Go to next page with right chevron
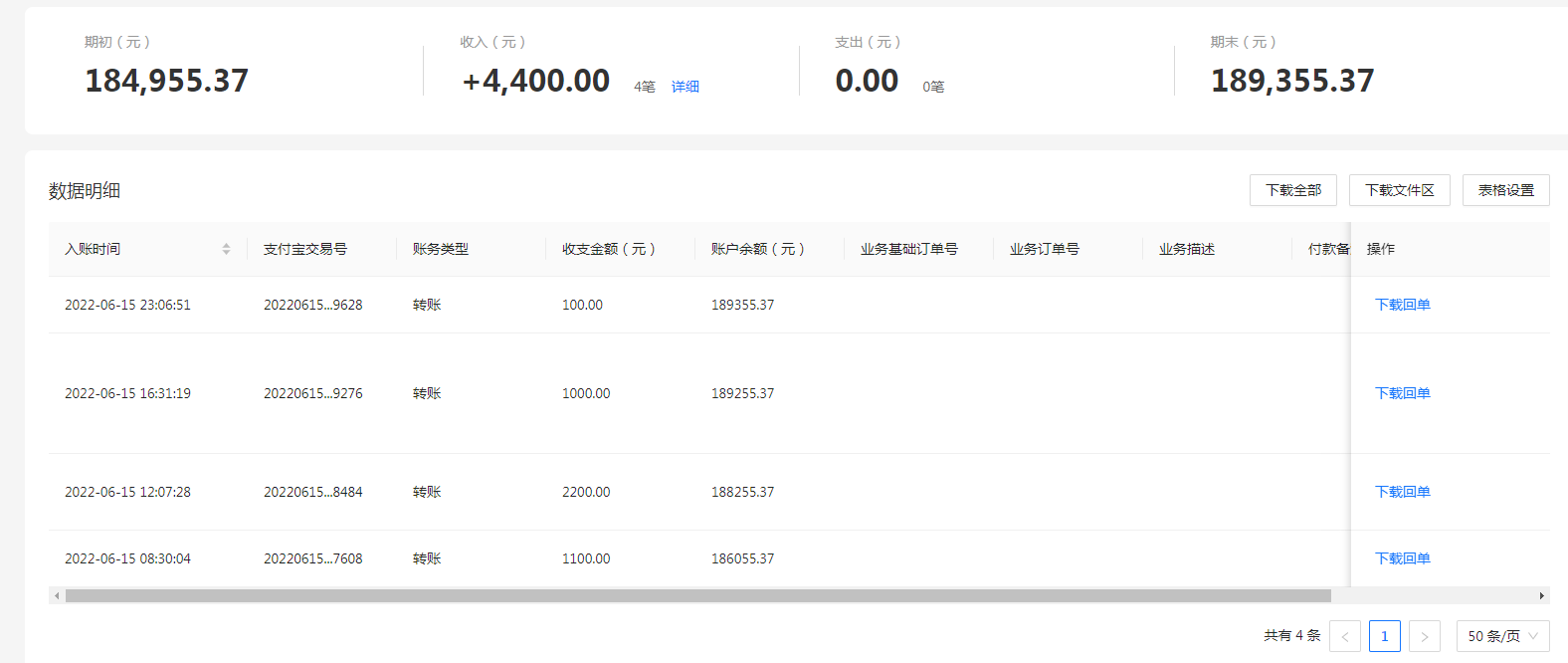The height and width of the screenshot is (663, 1568). [x=1425, y=636]
